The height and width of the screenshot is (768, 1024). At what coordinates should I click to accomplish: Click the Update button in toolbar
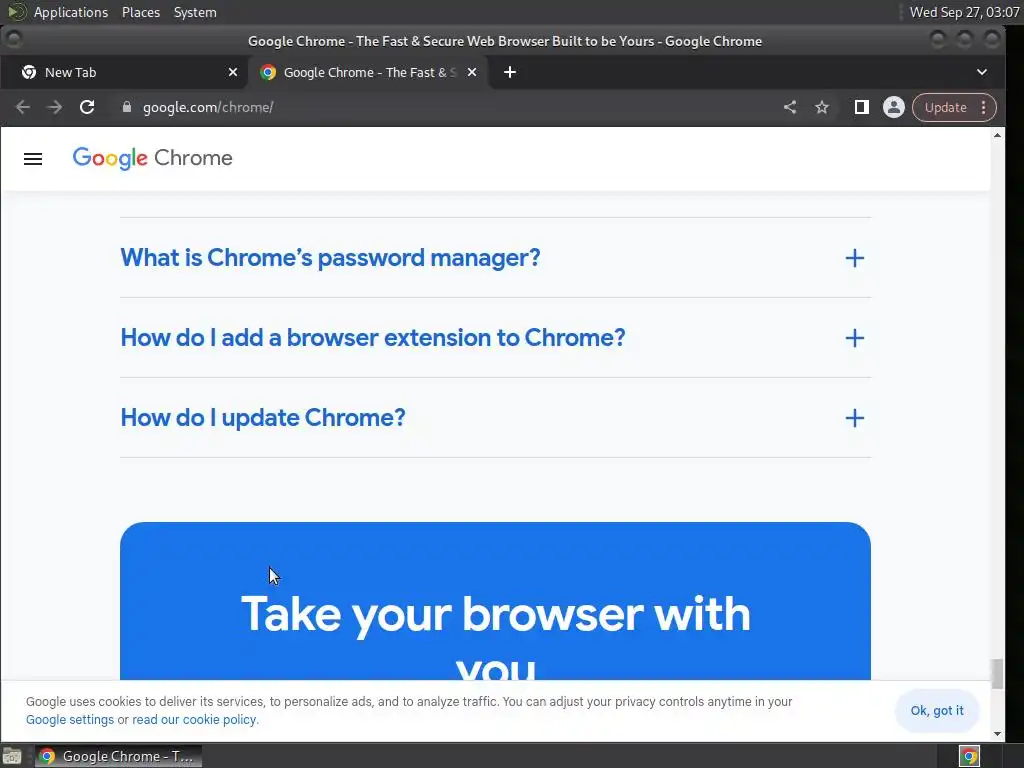946,107
